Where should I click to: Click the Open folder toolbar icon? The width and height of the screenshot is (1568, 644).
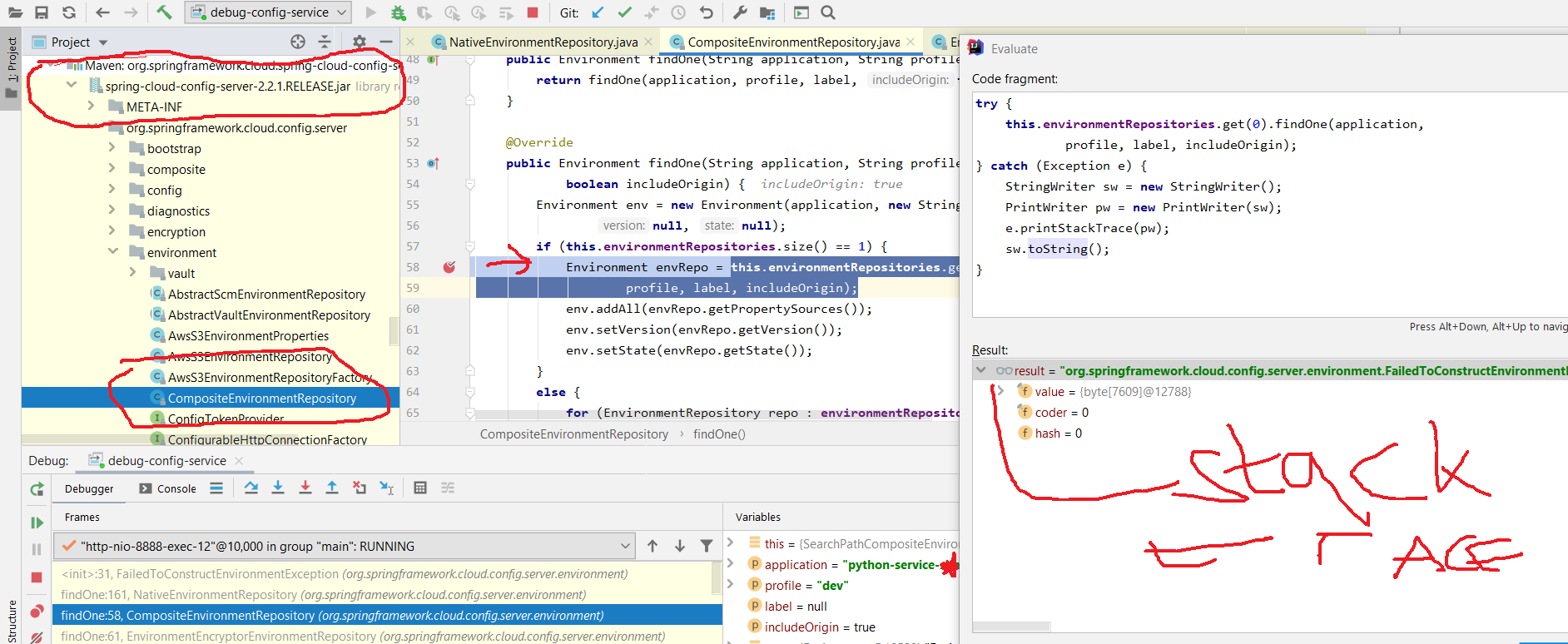(13, 12)
